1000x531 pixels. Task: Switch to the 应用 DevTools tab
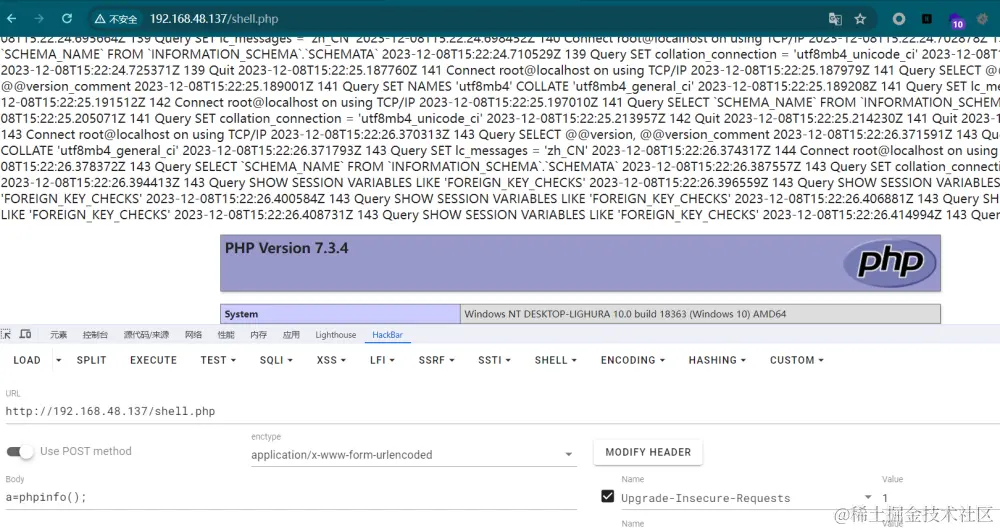pyautogui.click(x=291, y=335)
